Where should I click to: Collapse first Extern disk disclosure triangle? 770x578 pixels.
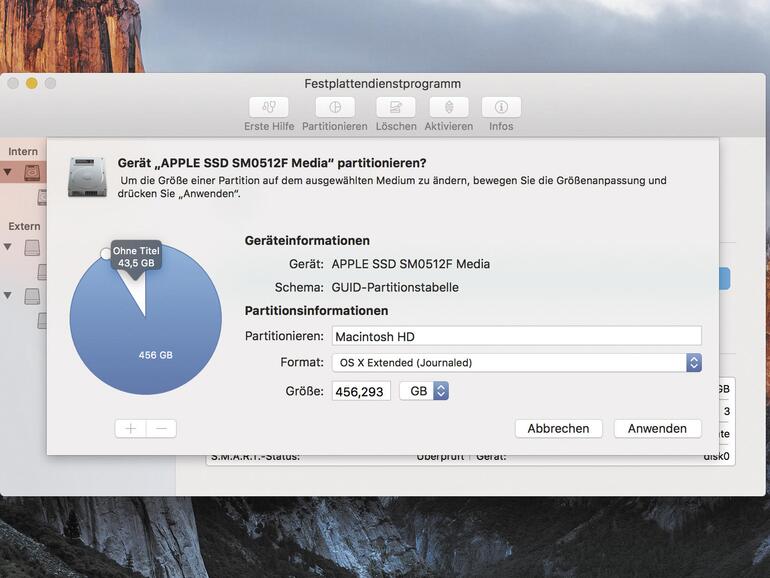[8, 247]
